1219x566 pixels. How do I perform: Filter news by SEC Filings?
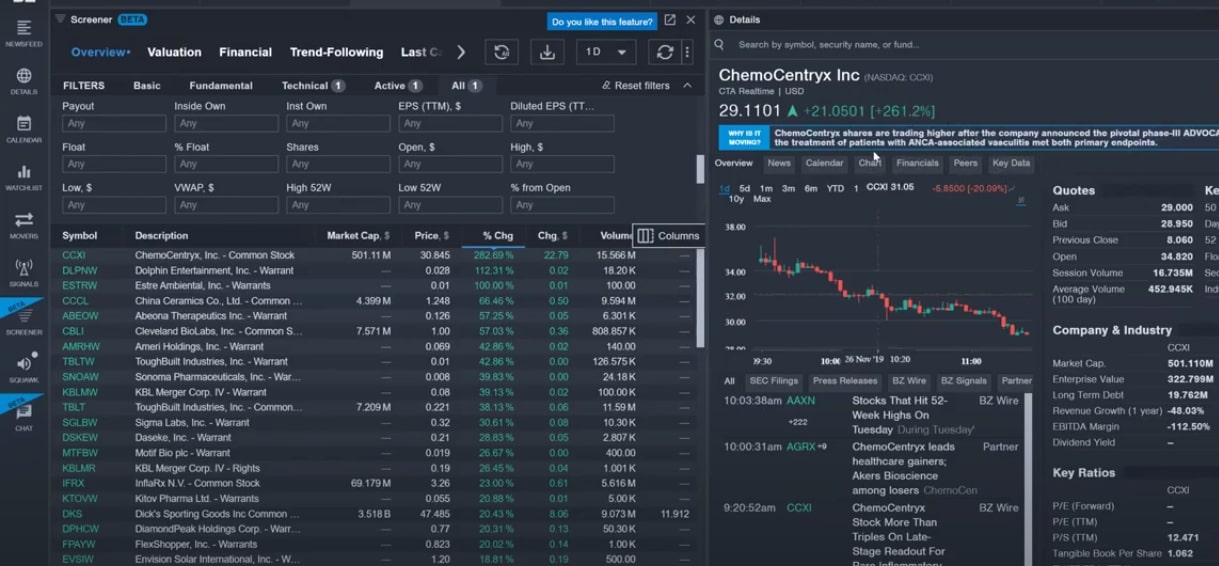click(773, 381)
